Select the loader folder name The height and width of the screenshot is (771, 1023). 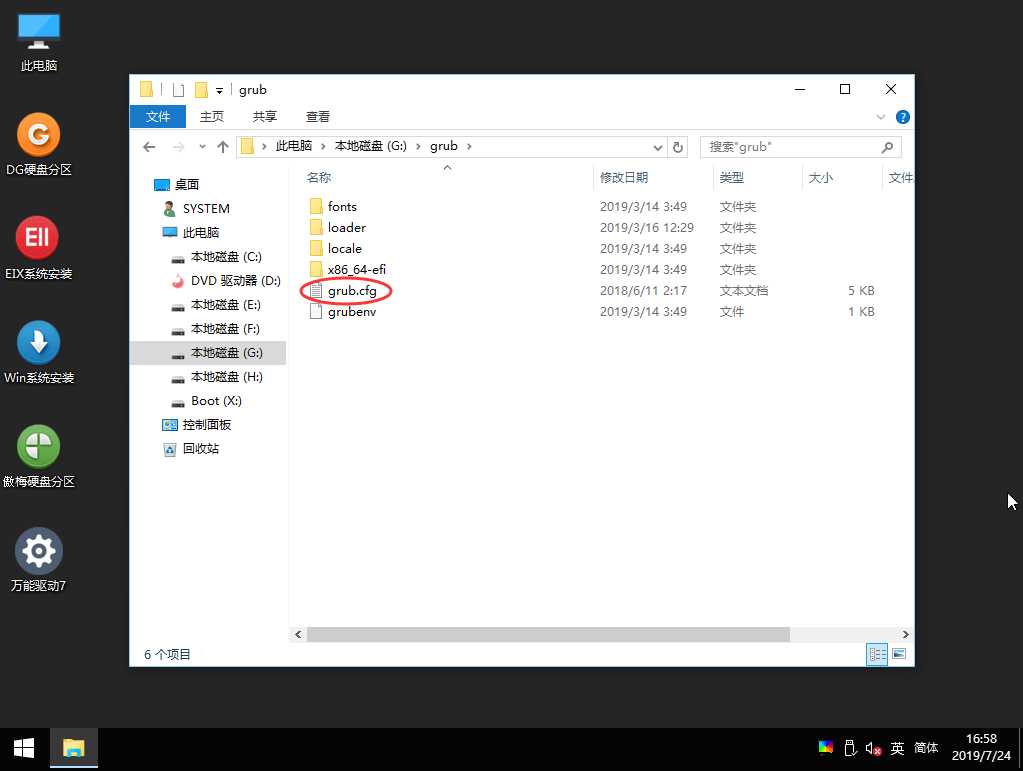tap(347, 228)
